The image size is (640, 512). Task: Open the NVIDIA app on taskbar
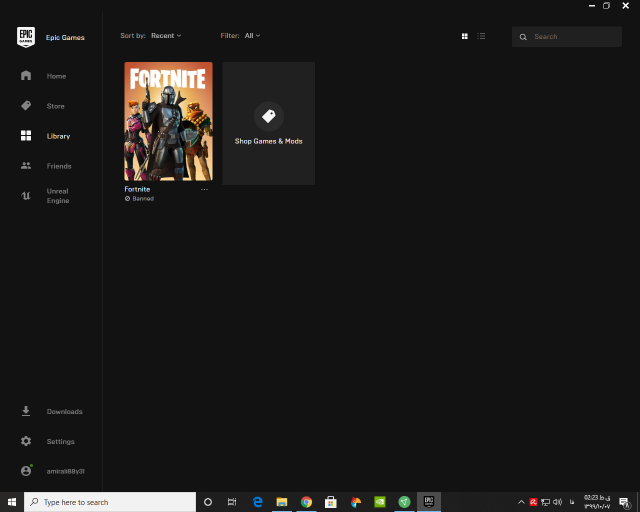coord(380,502)
